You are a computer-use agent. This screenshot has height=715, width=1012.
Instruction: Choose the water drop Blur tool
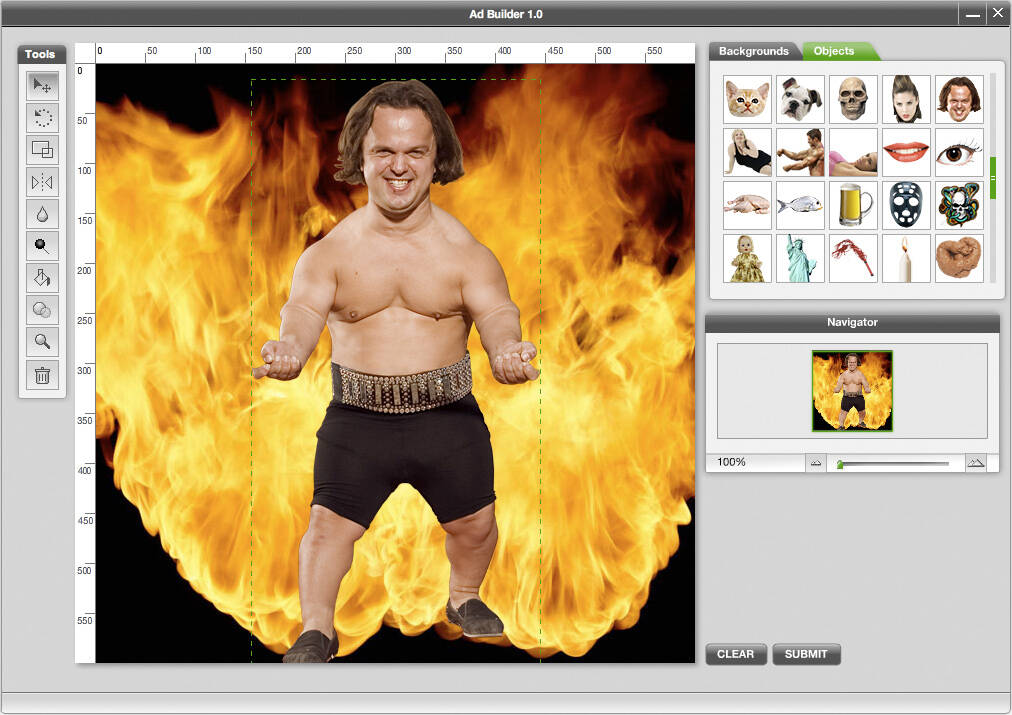(x=42, y=214)
